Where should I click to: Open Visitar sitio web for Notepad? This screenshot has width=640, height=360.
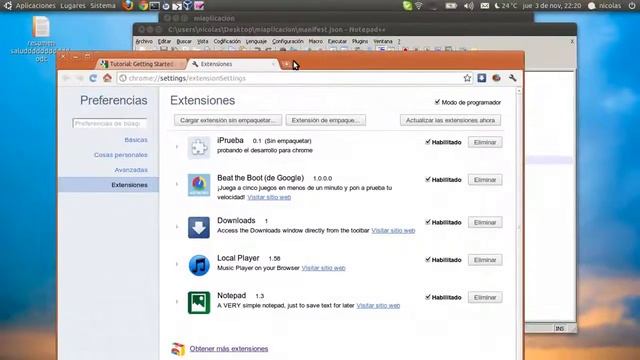[x=378, y=306]
